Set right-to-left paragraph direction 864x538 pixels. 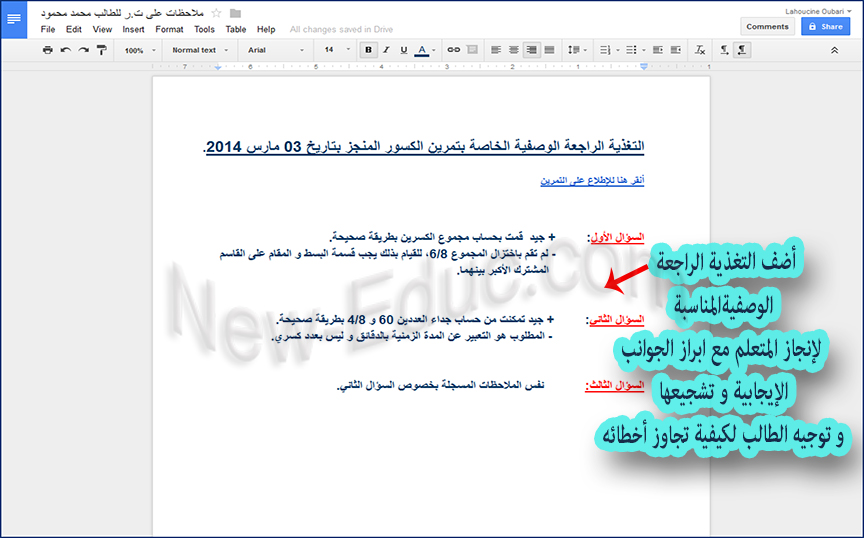742,50
